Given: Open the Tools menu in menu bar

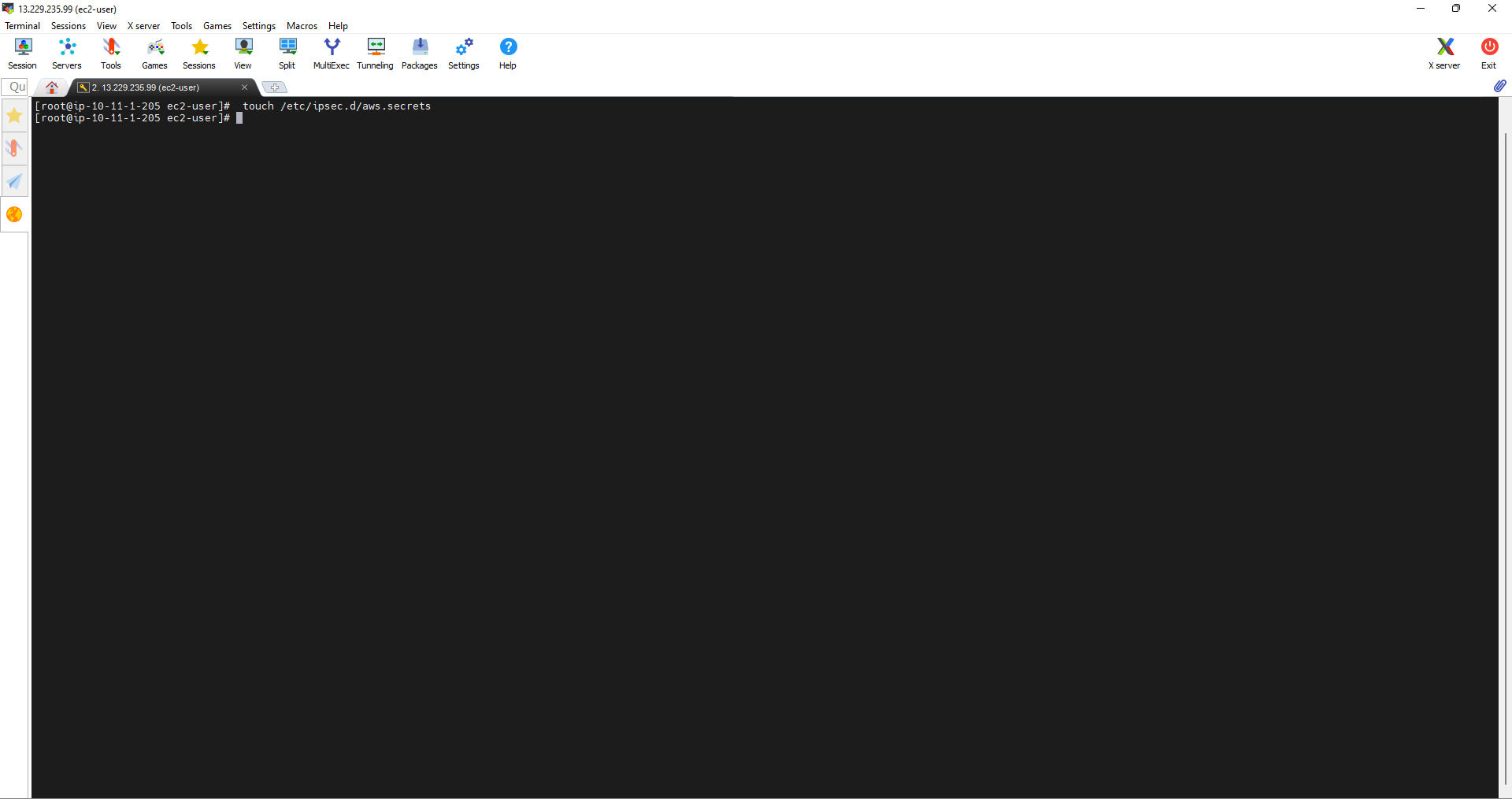Looking at the screenshot, I should (x=181, y=26).
